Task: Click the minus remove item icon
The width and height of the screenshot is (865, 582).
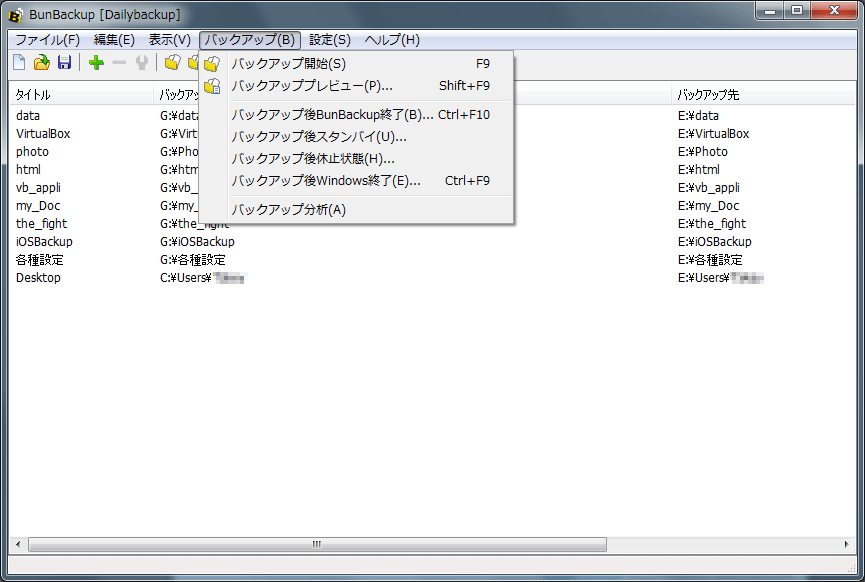Action: coord(119,63)
